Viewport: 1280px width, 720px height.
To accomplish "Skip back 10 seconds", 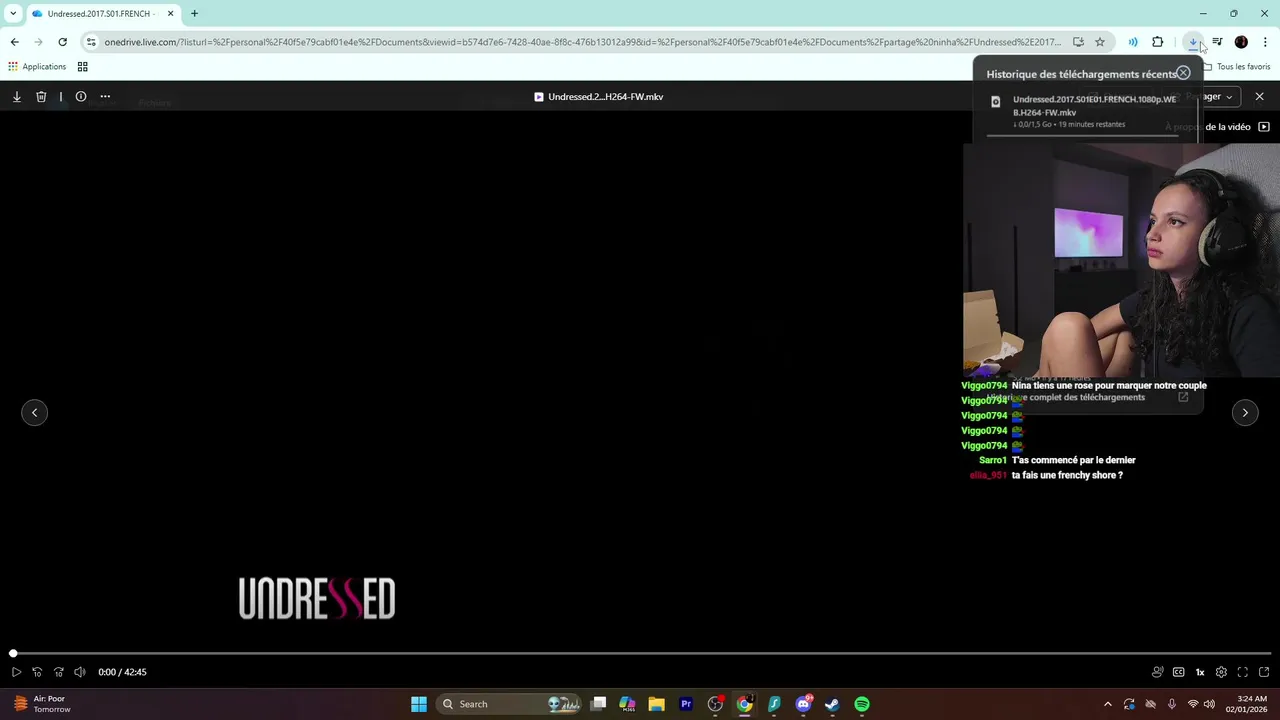I will (x=37, y=672).
